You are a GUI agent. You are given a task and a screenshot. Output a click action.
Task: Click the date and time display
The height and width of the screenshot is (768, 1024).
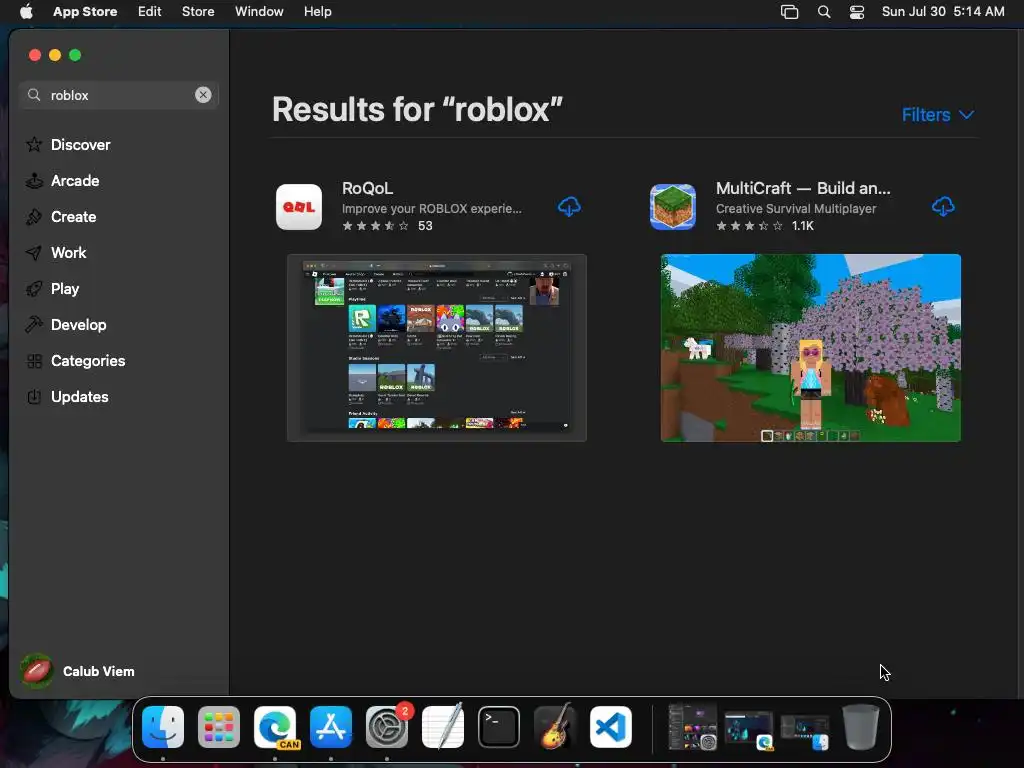pos(943,12)
